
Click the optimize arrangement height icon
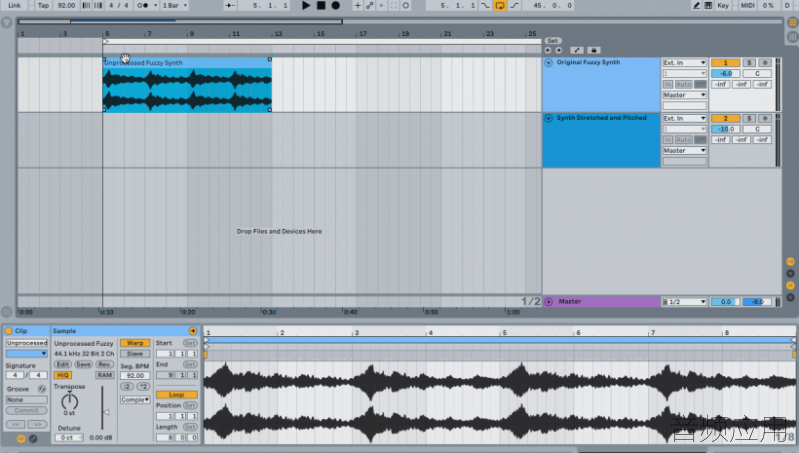(x=577, y=50)
